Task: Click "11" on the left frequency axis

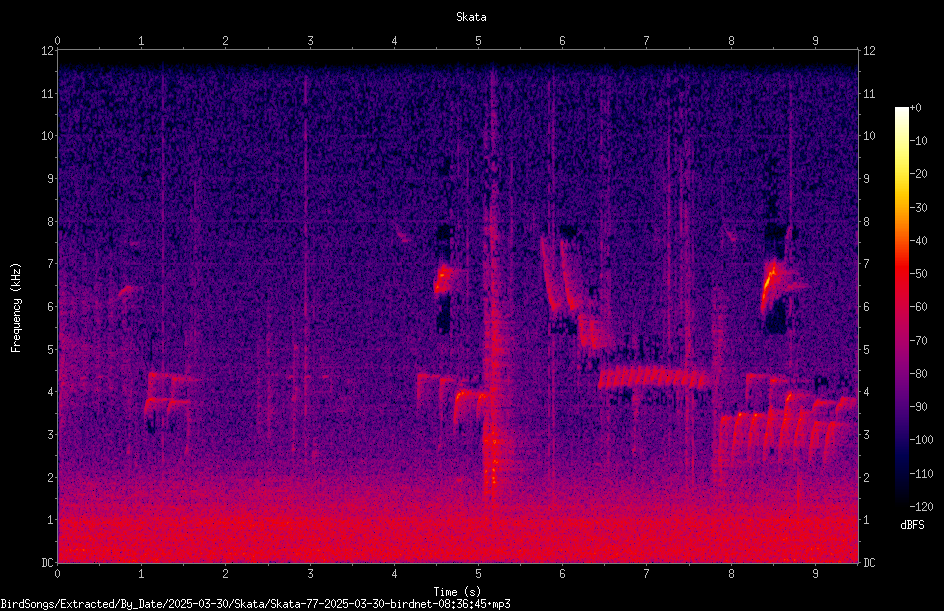Action: coord(47,93)
